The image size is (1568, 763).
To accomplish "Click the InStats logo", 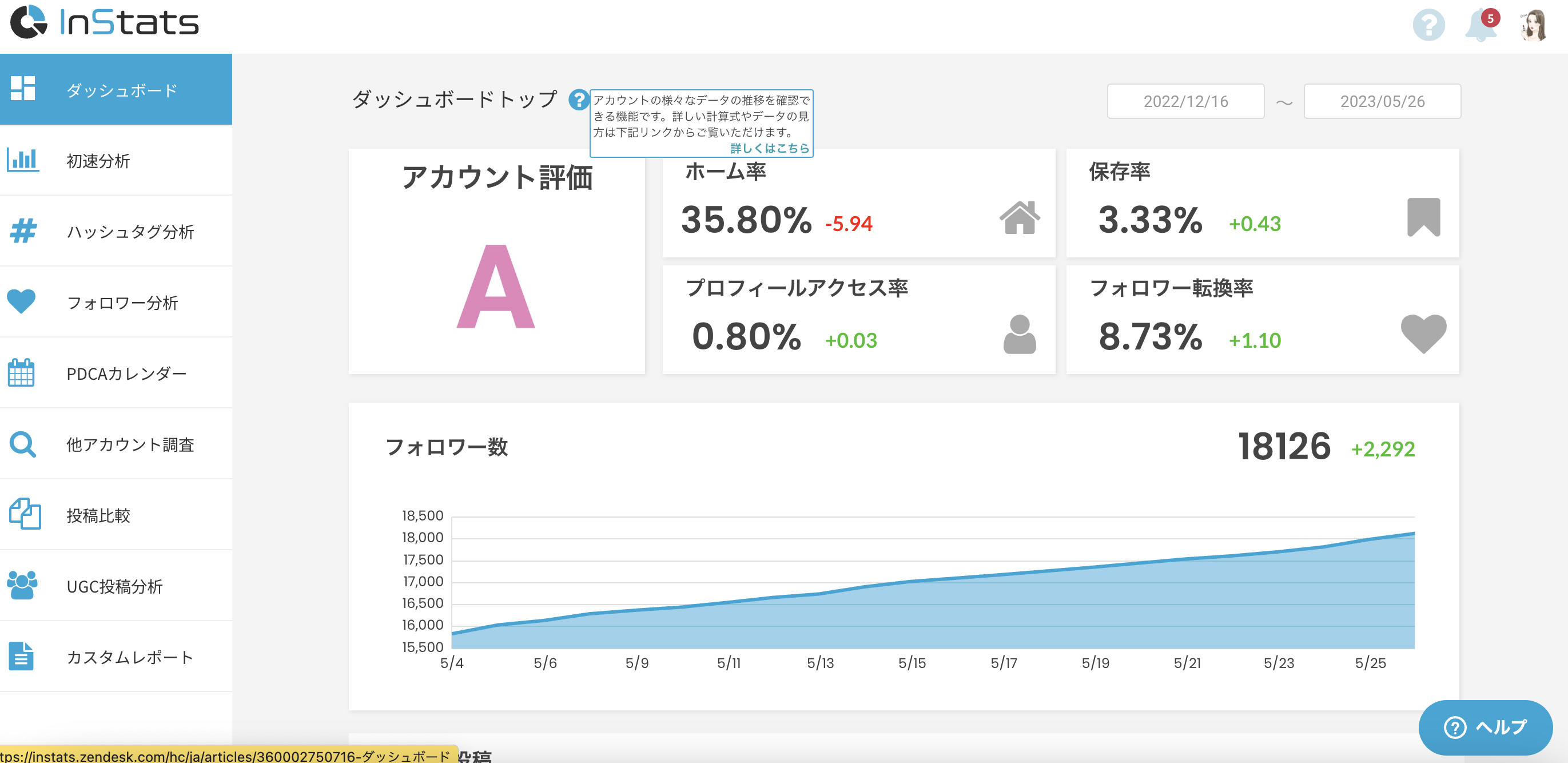I will (105, 22).
